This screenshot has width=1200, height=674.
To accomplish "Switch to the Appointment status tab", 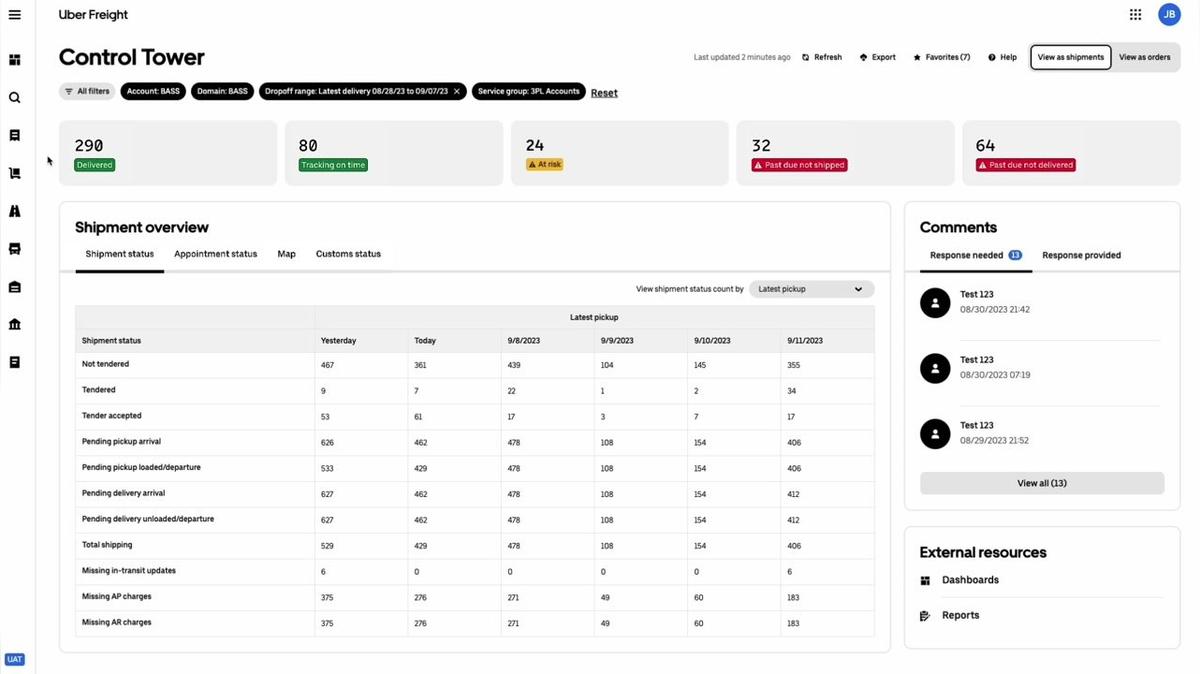I will click(215, 254).
